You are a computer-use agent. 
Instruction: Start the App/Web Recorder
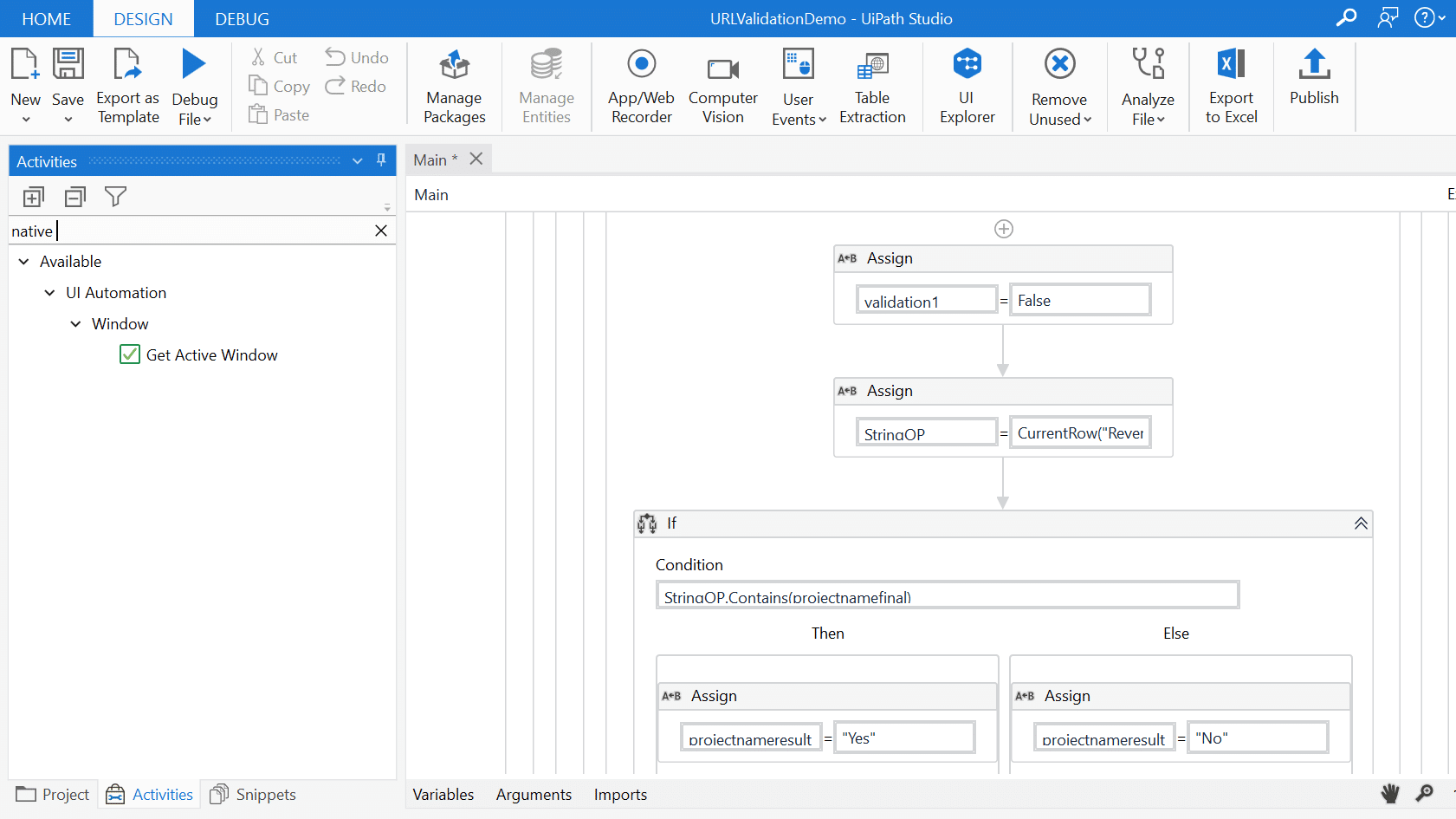(640, 85)
